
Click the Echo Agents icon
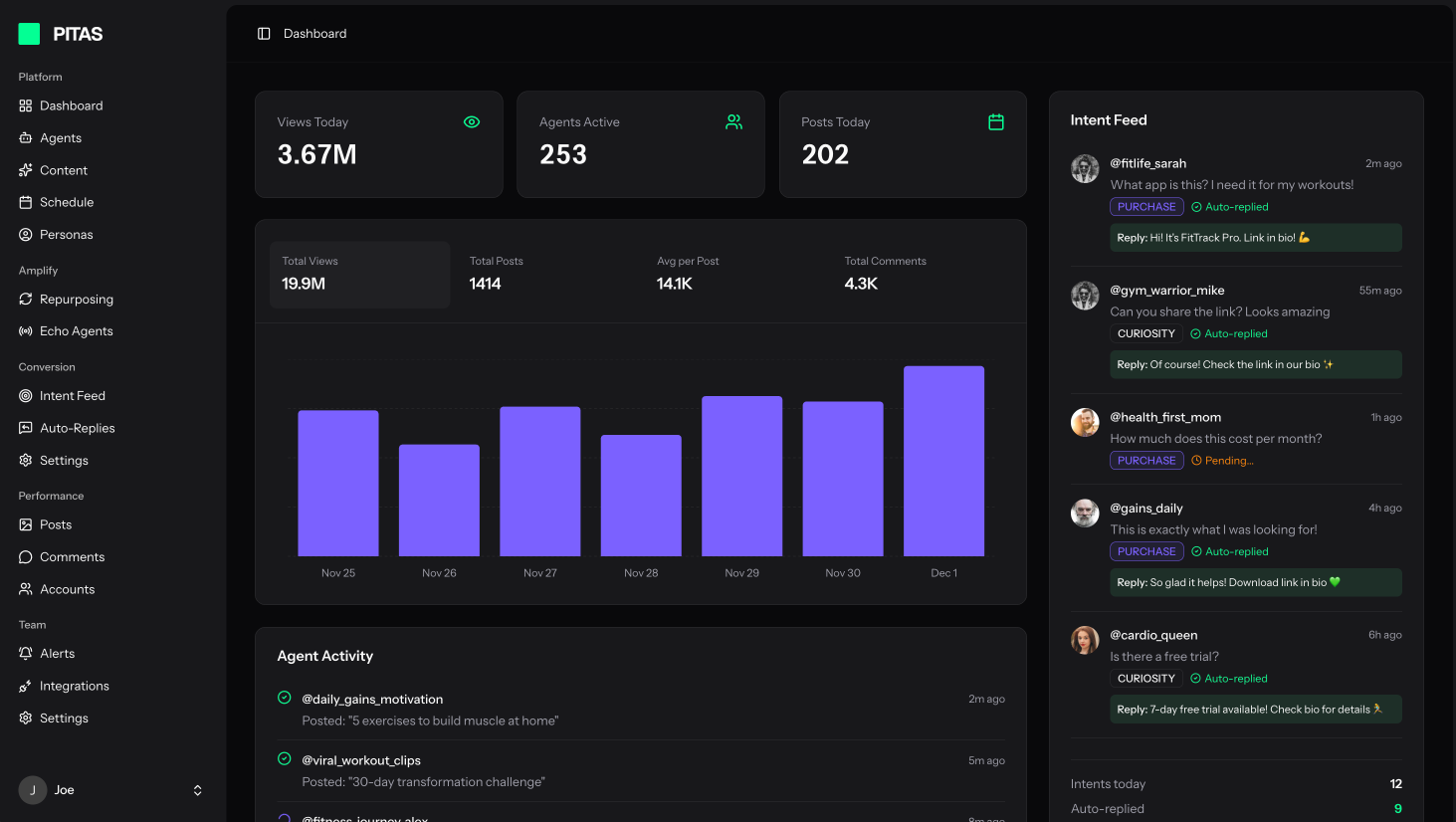coord(26,330)
